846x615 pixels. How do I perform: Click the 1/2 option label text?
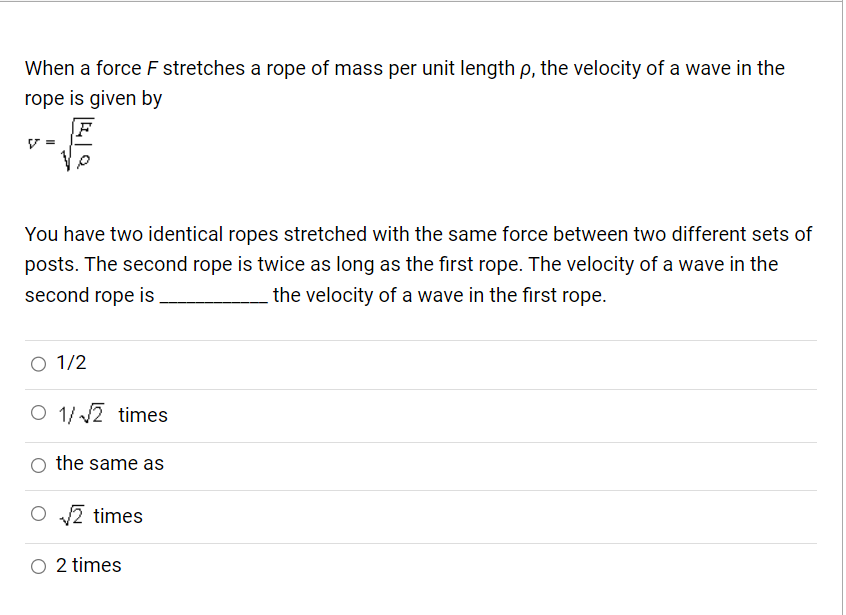pyautogui.click(x=69, y=363)
